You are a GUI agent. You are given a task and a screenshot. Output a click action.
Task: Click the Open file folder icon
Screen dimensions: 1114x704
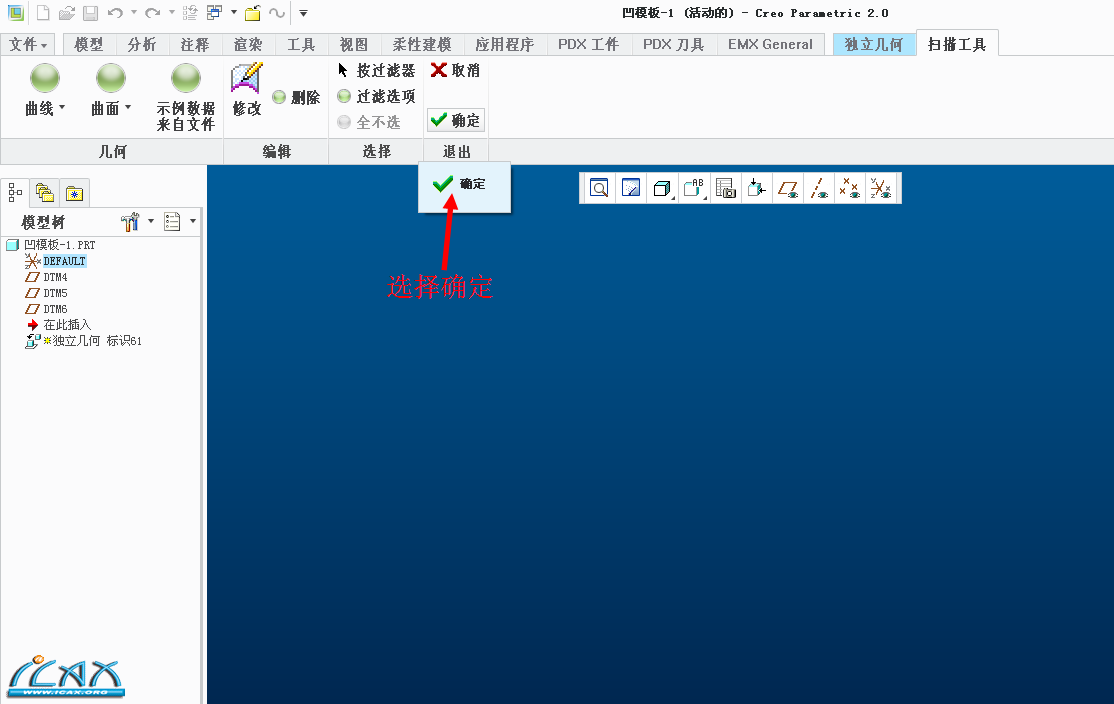click(67, 13)
